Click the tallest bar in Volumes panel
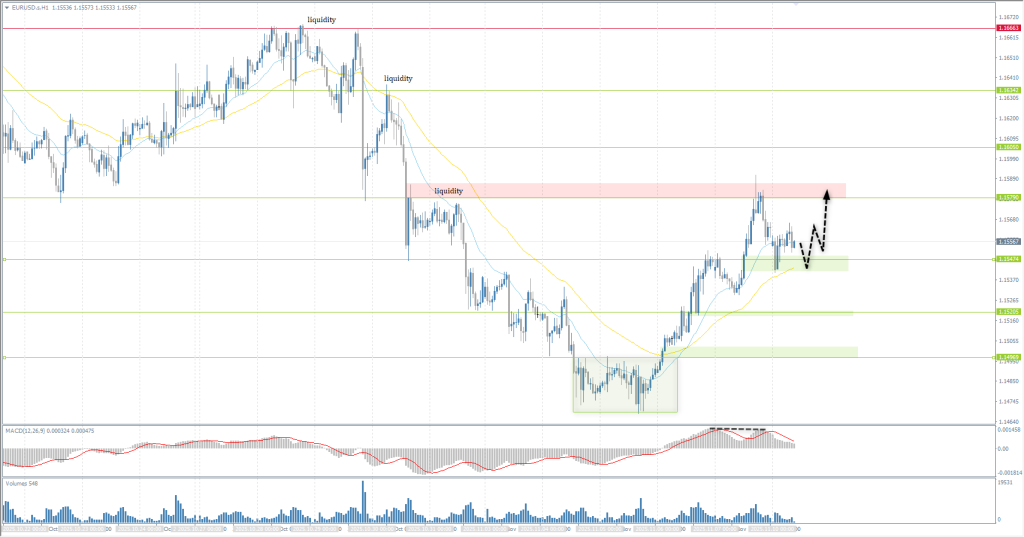 click(362, 500)
